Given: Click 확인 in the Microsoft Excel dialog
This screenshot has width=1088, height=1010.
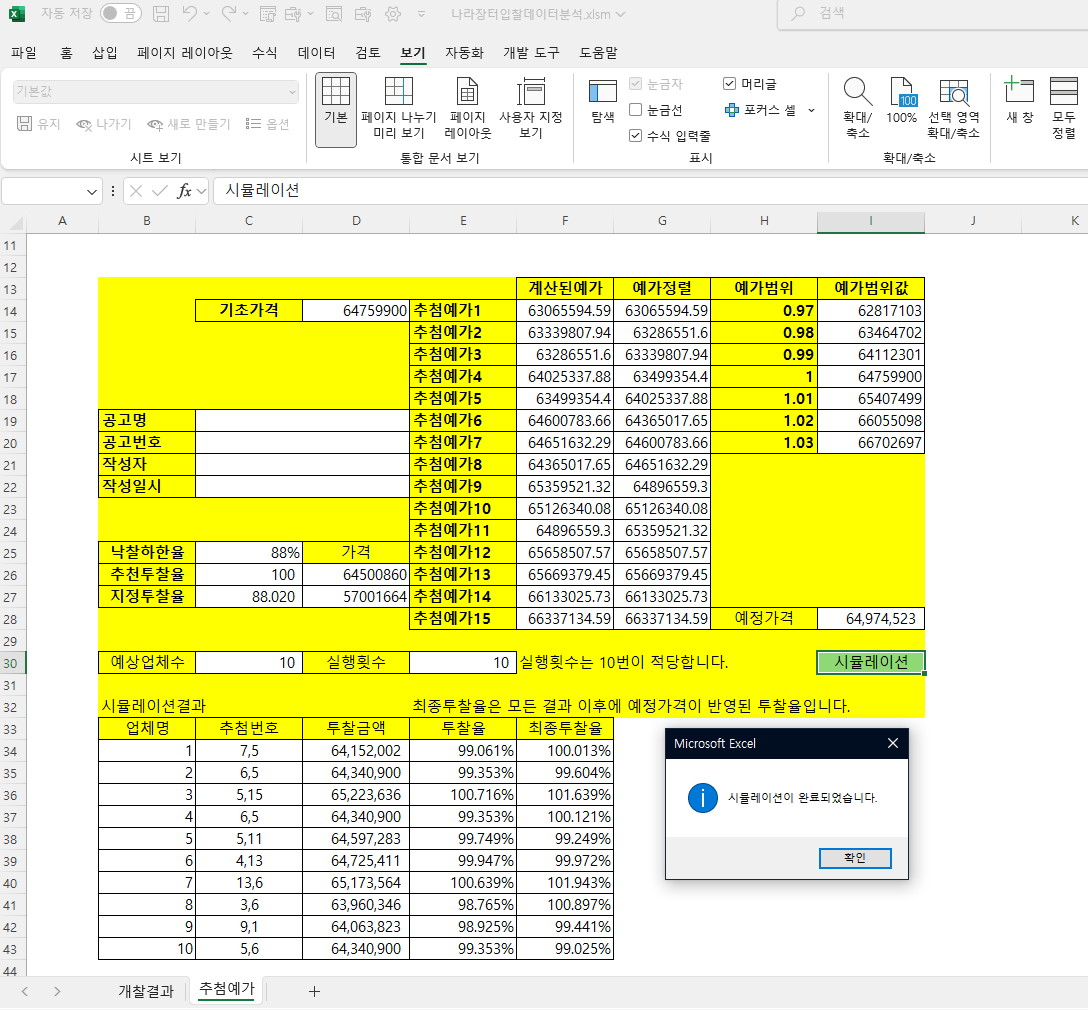Looking at the screenshot, I should (x=855, y=858).
